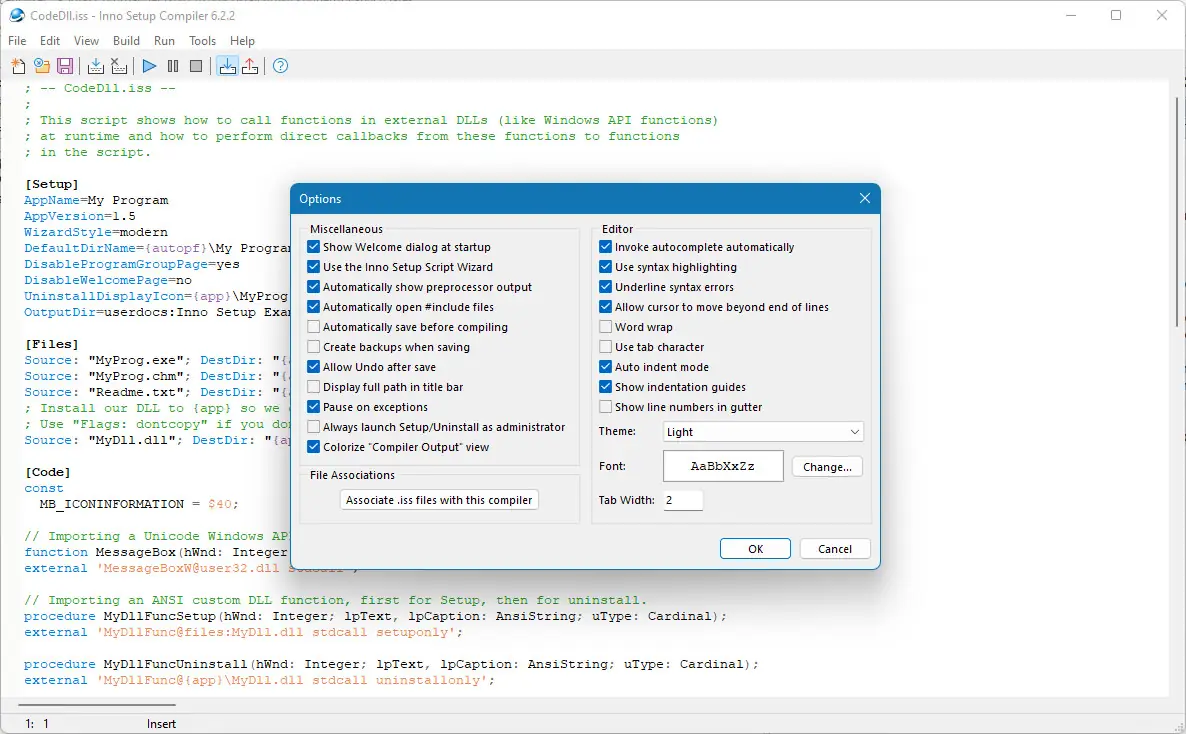The width and height of the screenshot is (1186, 734).
Task: Click the editor horizontal scrollbar
Action: click(x=98, y=704)
